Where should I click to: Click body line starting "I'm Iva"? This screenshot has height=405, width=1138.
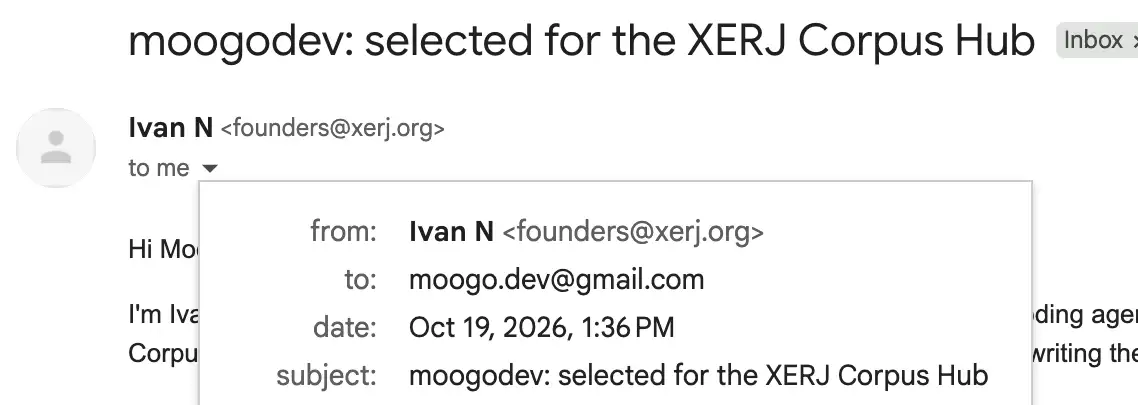163,316
